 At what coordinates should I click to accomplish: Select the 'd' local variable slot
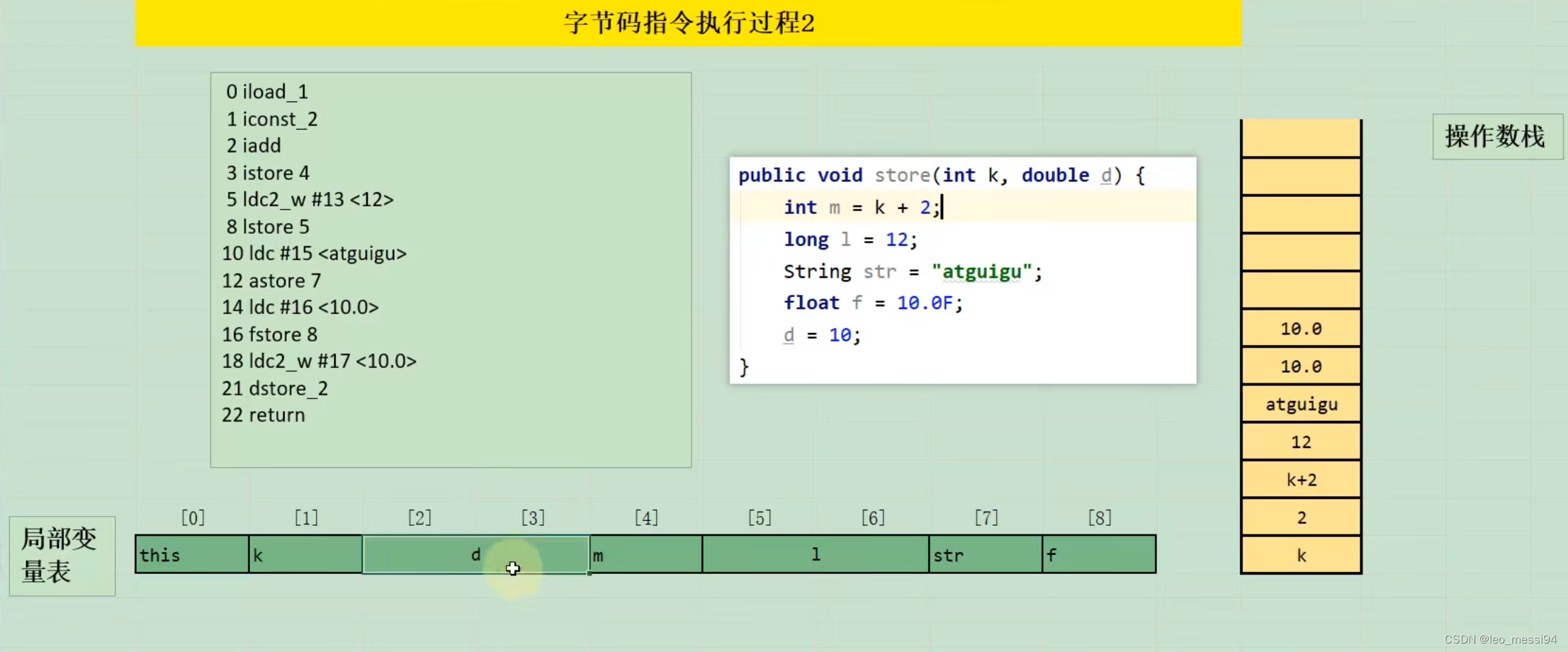(475, 554)
